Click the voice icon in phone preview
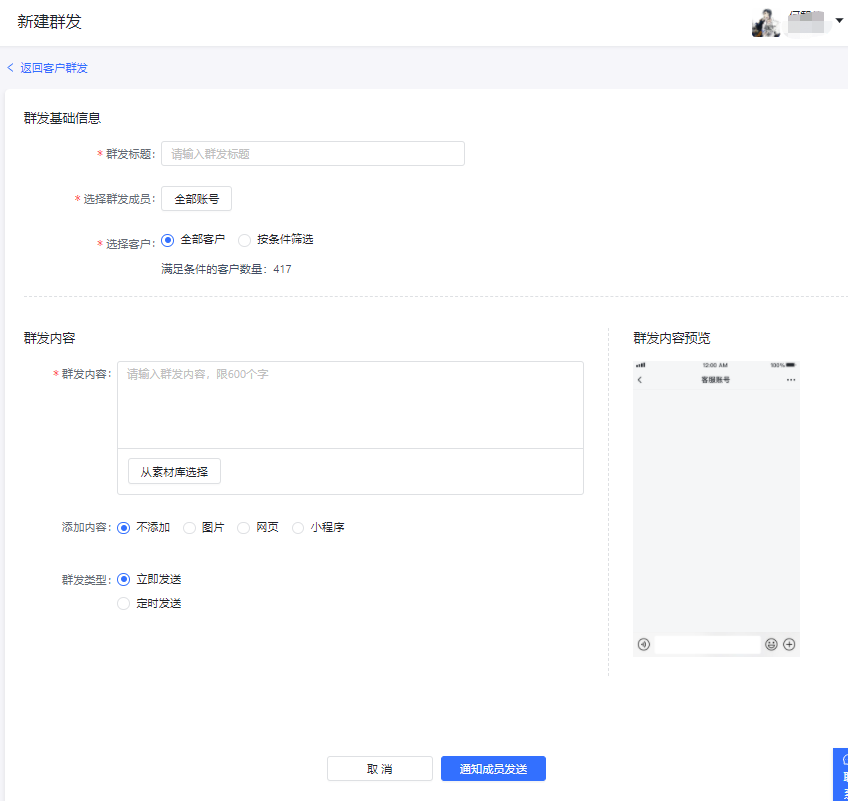 [x=644, y=645]
